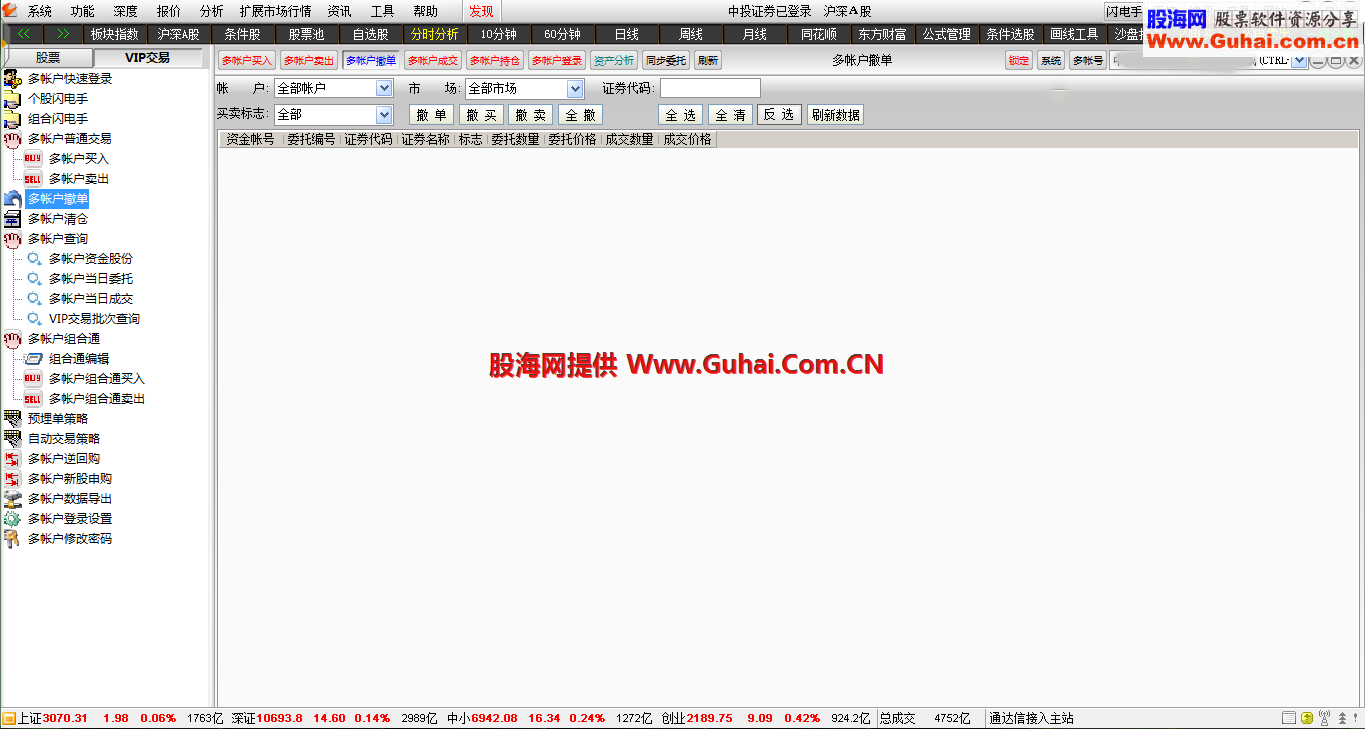Open the 帐户 全部帐户 dropdown
This screenshot has width=1365, height=729.
[x=384, y=89]
